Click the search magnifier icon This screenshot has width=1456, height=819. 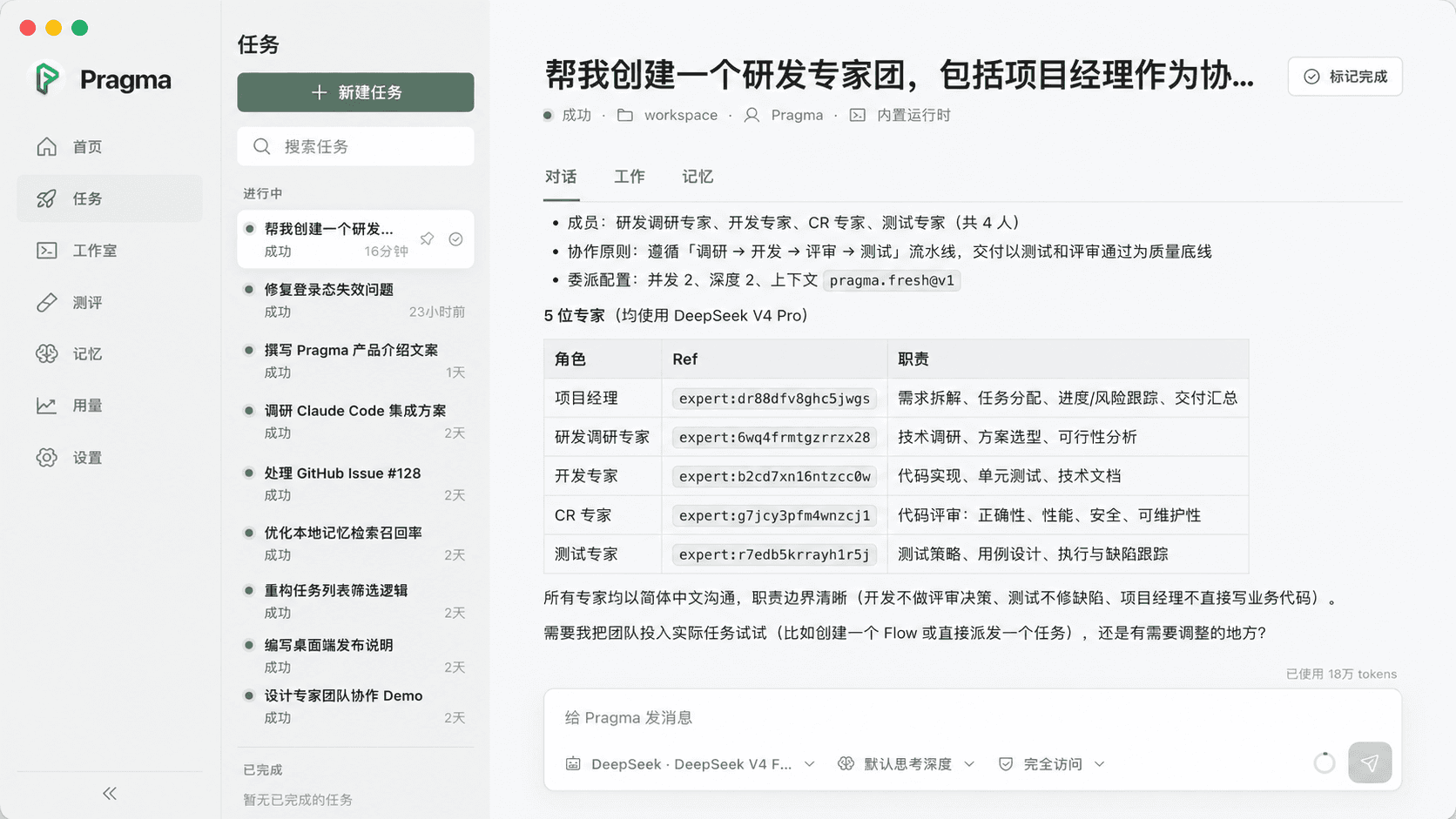(x=261, y=146)
